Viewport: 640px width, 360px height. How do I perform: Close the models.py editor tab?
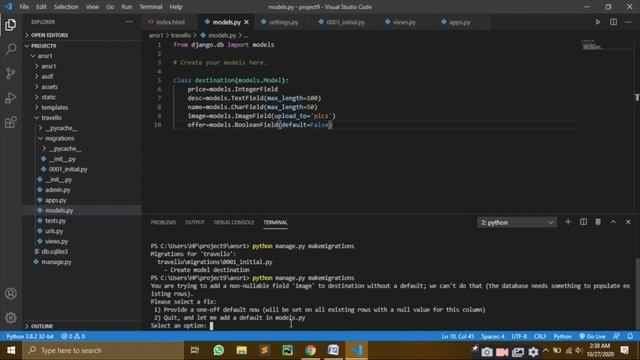246,22
